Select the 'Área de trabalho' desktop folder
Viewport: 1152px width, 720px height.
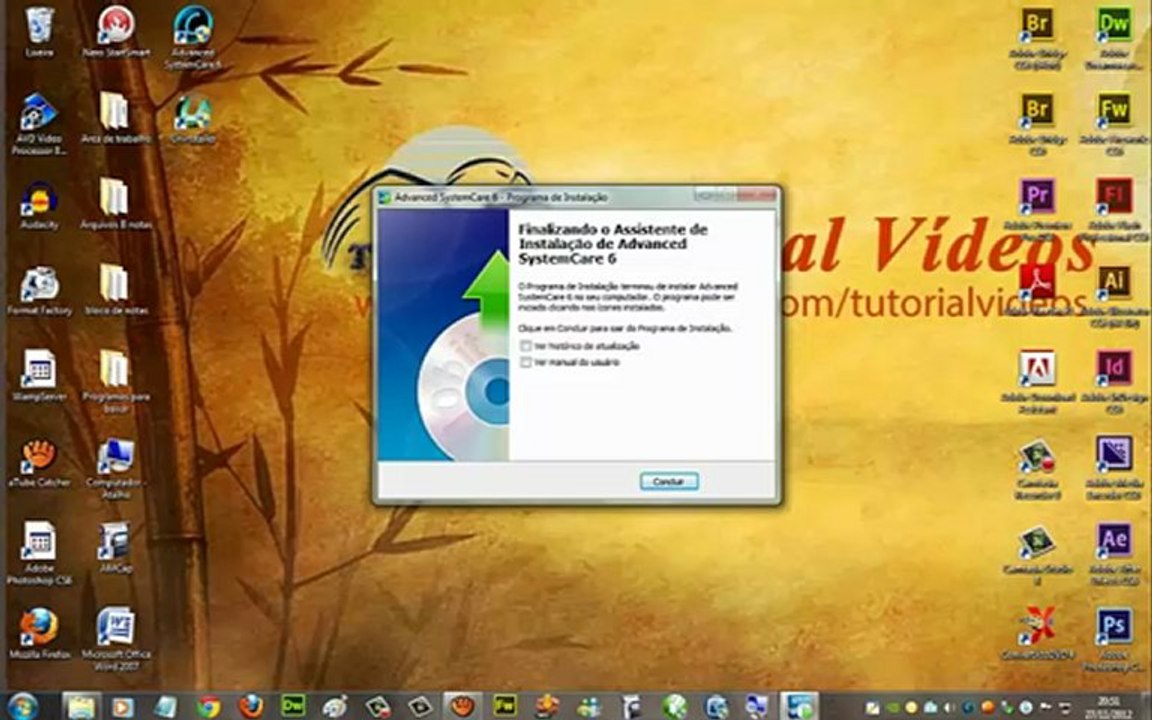(115, 118)
